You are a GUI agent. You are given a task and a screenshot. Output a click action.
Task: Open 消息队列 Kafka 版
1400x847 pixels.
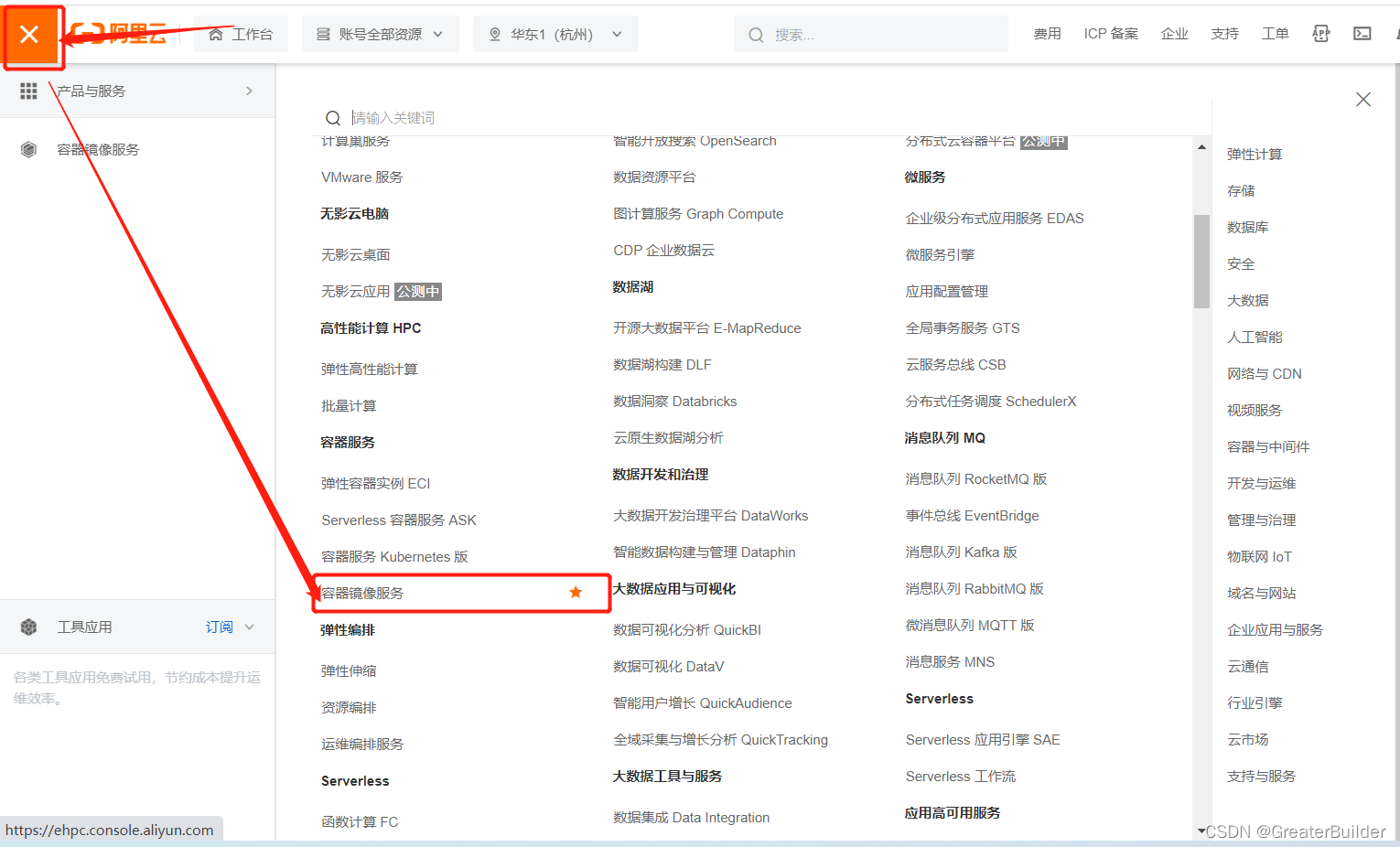click(962, 552)
